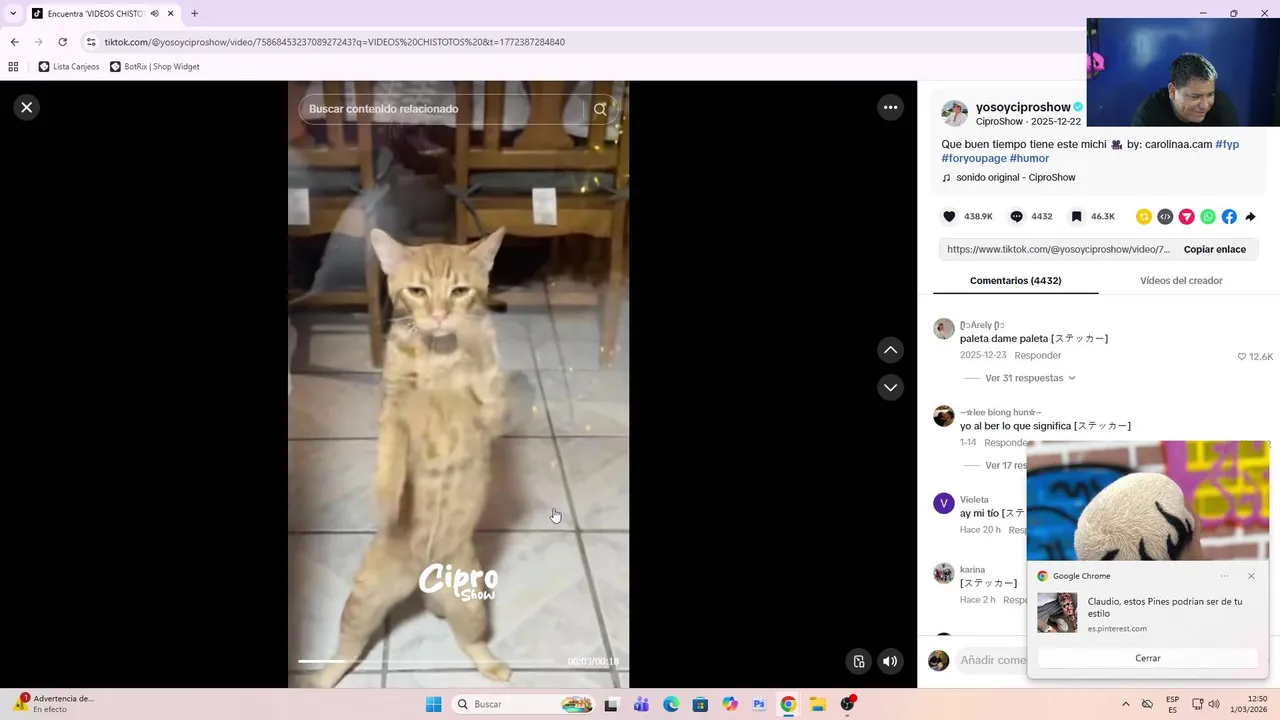Screen dimensions: 1280x720
Task: Mute tab via speaker icon on tab
Action: pyautogui.click(x=155, y=14)
